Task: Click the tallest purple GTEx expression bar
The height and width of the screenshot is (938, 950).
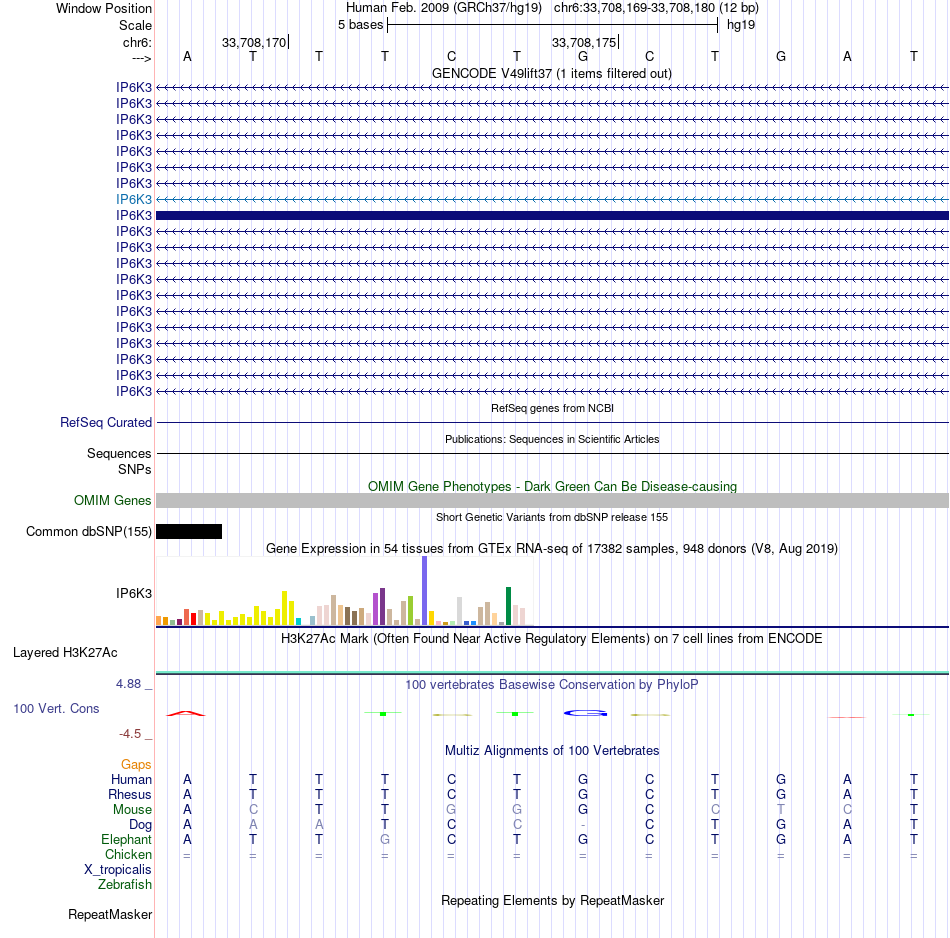Action: point(424,591)
